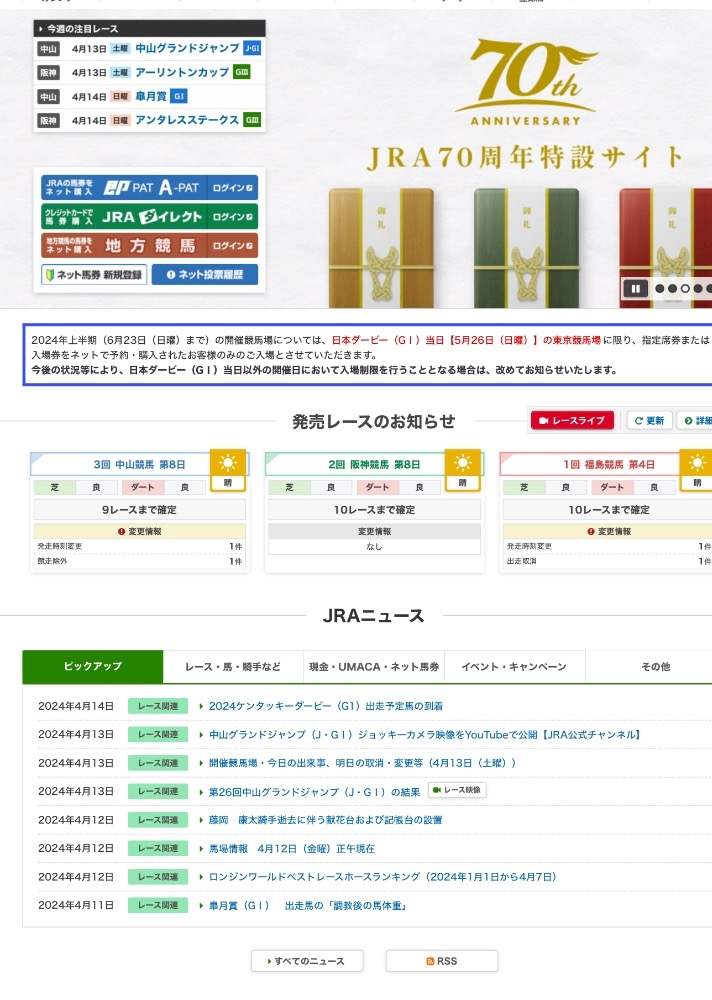Screen dimensions: 712x1000
Task: Log in to 即PAT A-PAT
Action: (150, 188)
